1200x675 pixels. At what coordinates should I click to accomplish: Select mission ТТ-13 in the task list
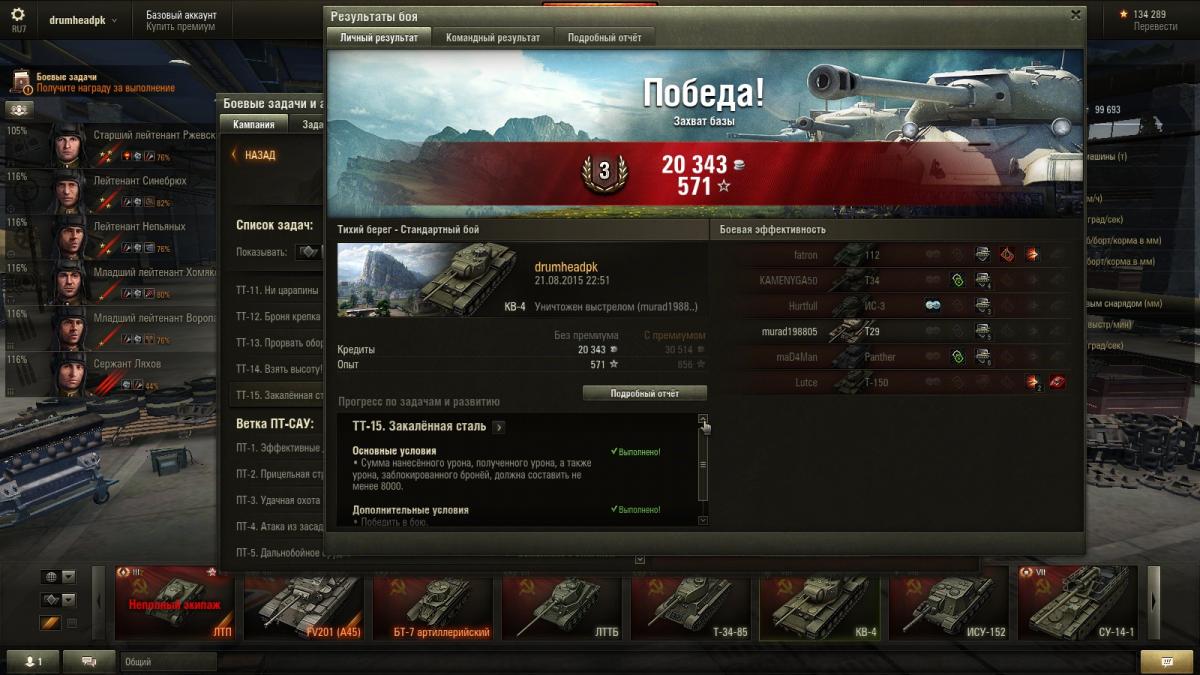pyautogui.click(x=278, y=342)
